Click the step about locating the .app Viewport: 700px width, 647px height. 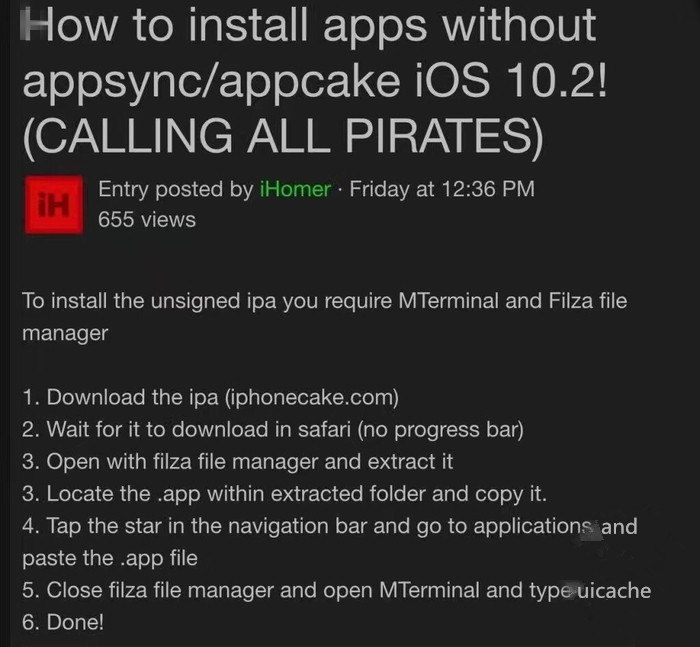coord(284,494)
